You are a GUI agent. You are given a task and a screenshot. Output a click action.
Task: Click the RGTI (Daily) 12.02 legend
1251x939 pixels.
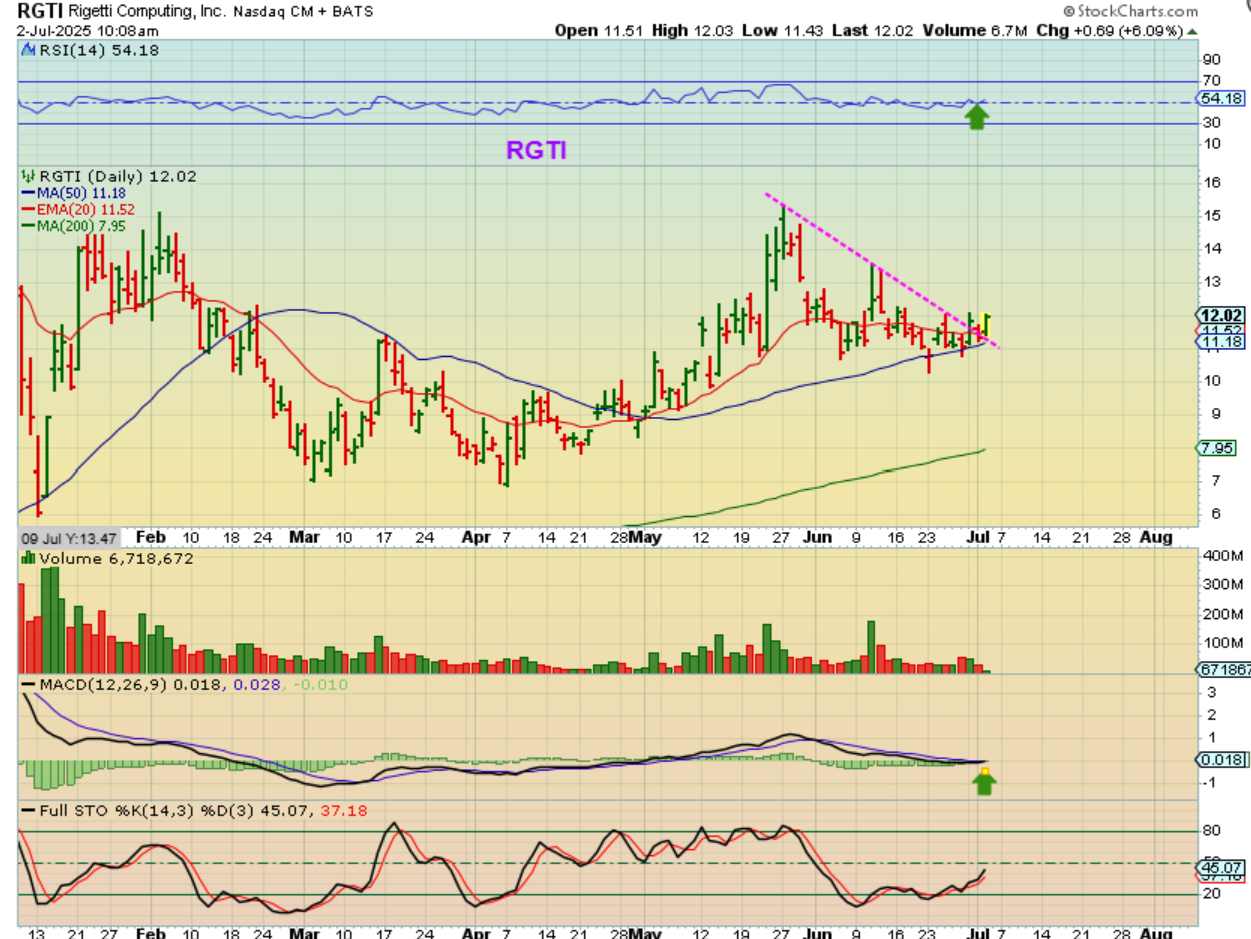(x=117, y=176)
